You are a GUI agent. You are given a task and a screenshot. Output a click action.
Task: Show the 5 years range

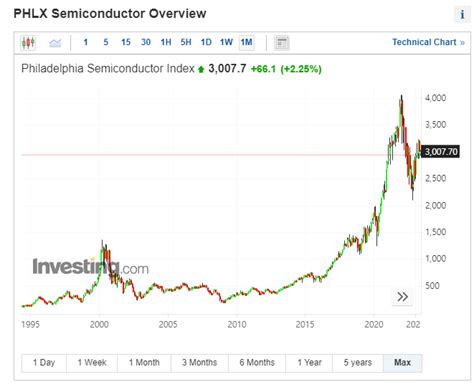[x=358, y=363]
